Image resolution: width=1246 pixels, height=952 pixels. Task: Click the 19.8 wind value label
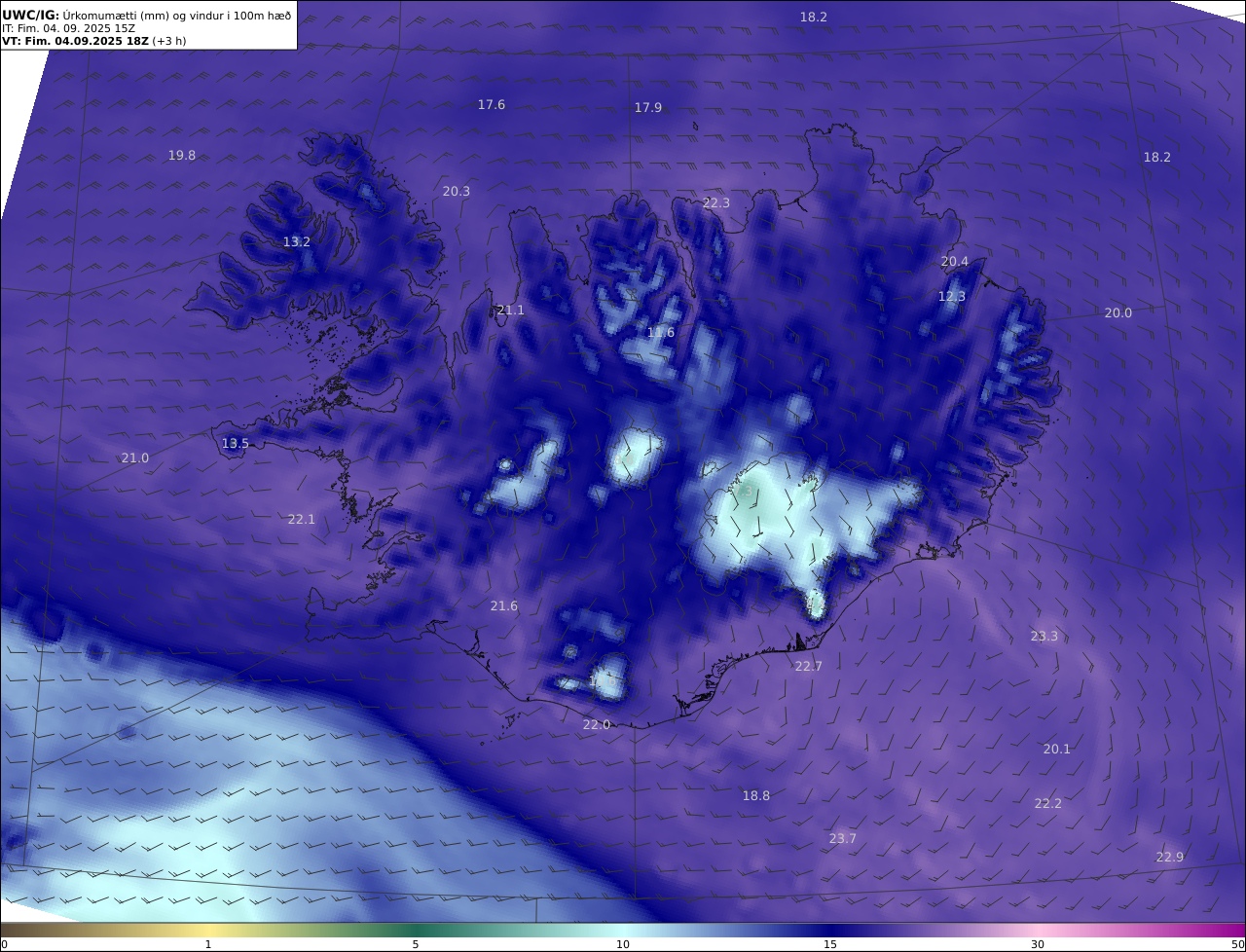tap(182, 155)
